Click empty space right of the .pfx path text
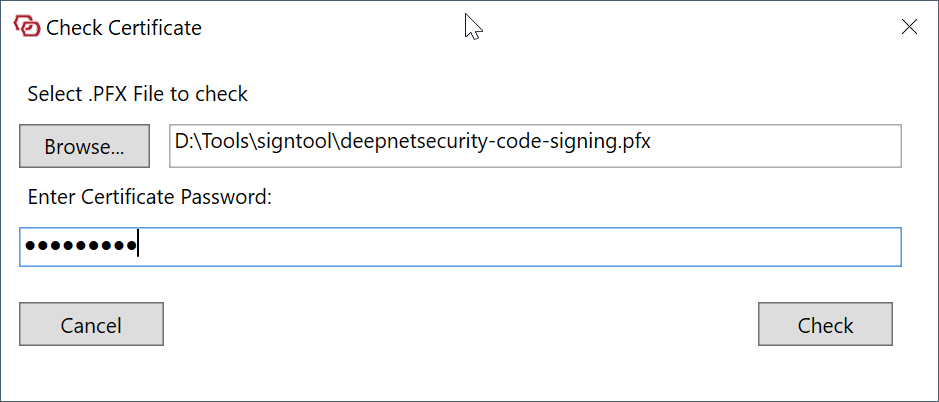 pos(780,146)
